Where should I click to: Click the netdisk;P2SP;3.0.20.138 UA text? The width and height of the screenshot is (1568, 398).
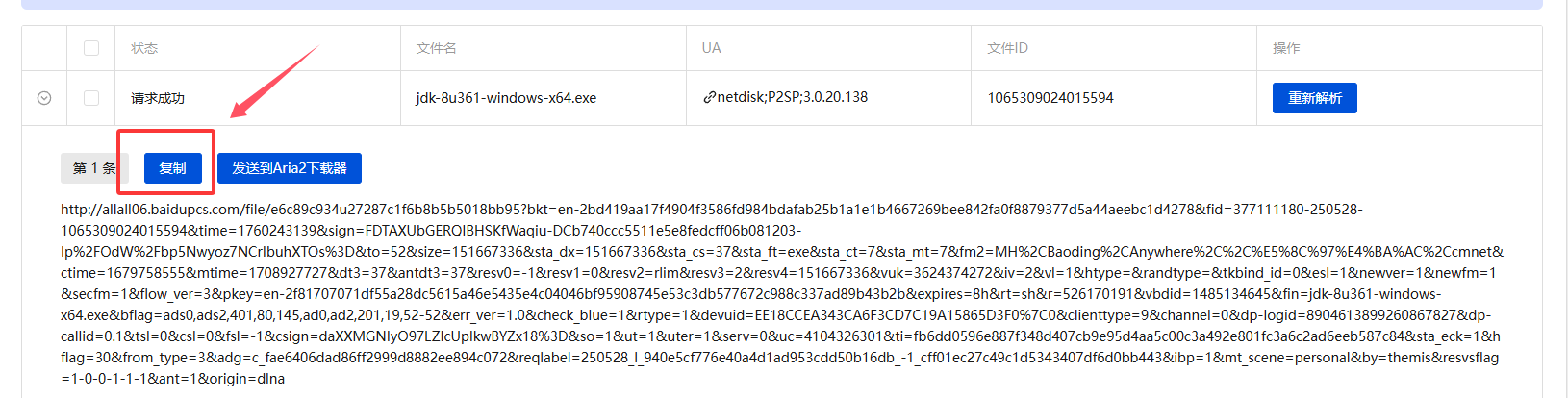pyautogui.click(x=792, y=97)
